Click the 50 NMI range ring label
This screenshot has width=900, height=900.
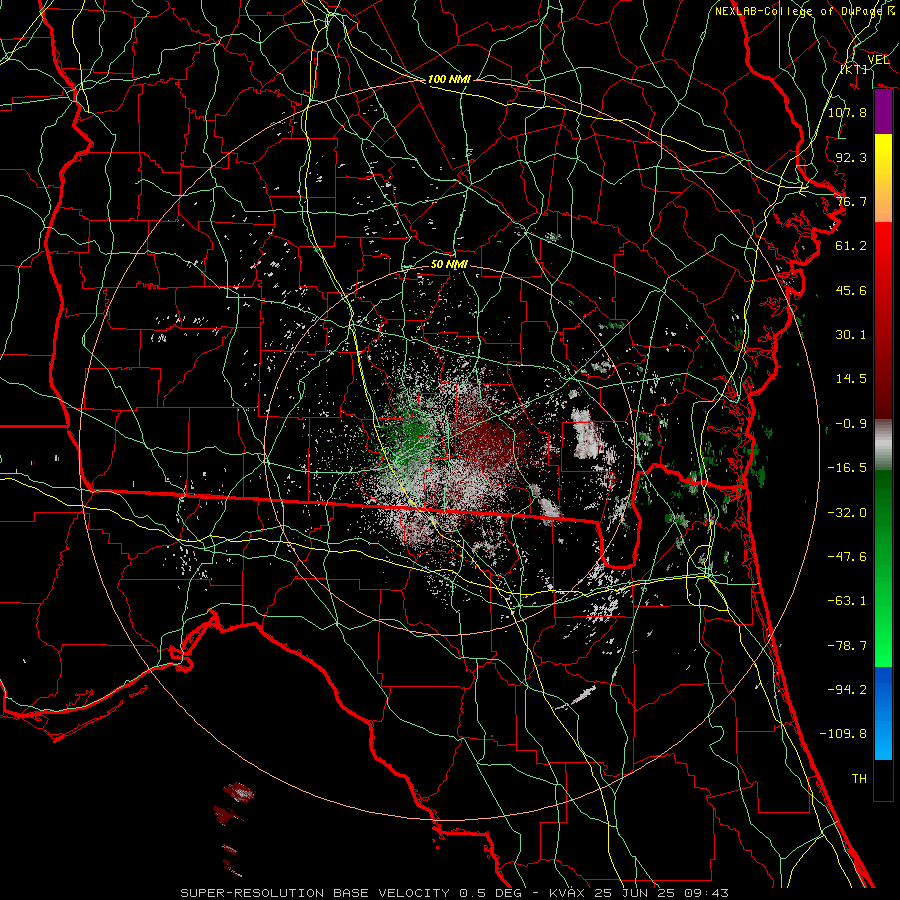pos(449,265)
